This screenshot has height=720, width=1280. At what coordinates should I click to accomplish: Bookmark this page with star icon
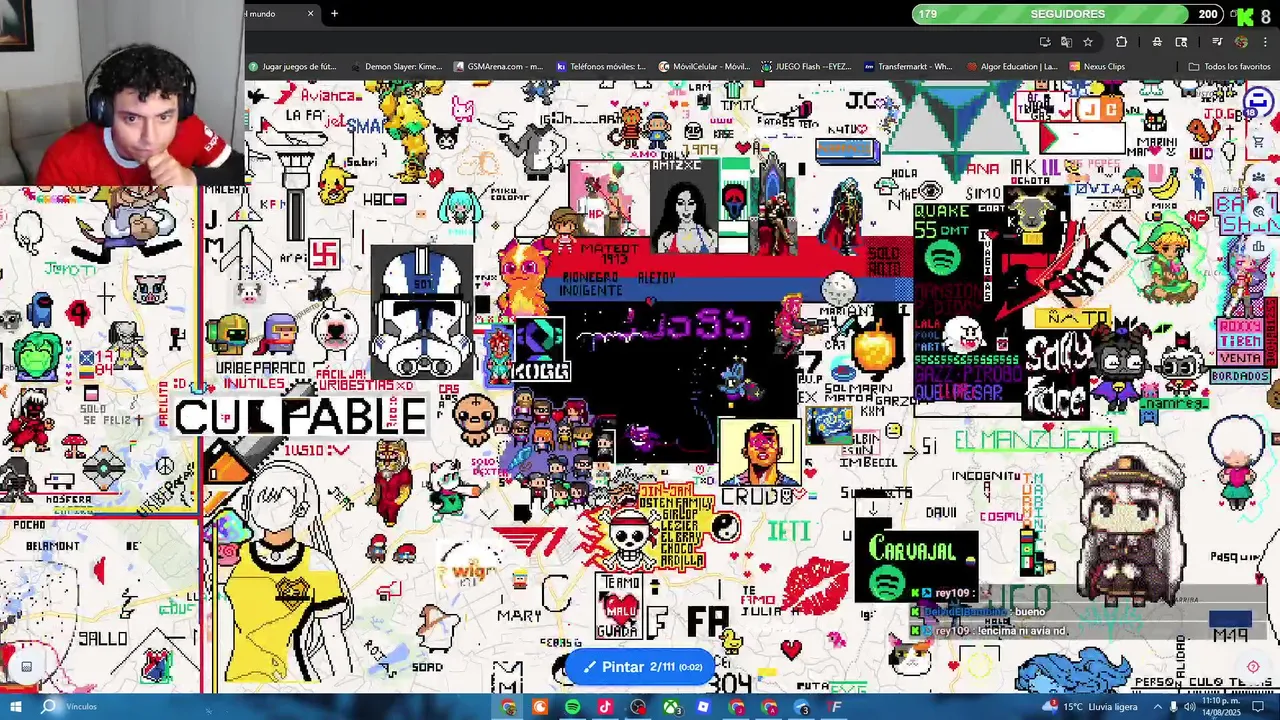[1088, 42]
